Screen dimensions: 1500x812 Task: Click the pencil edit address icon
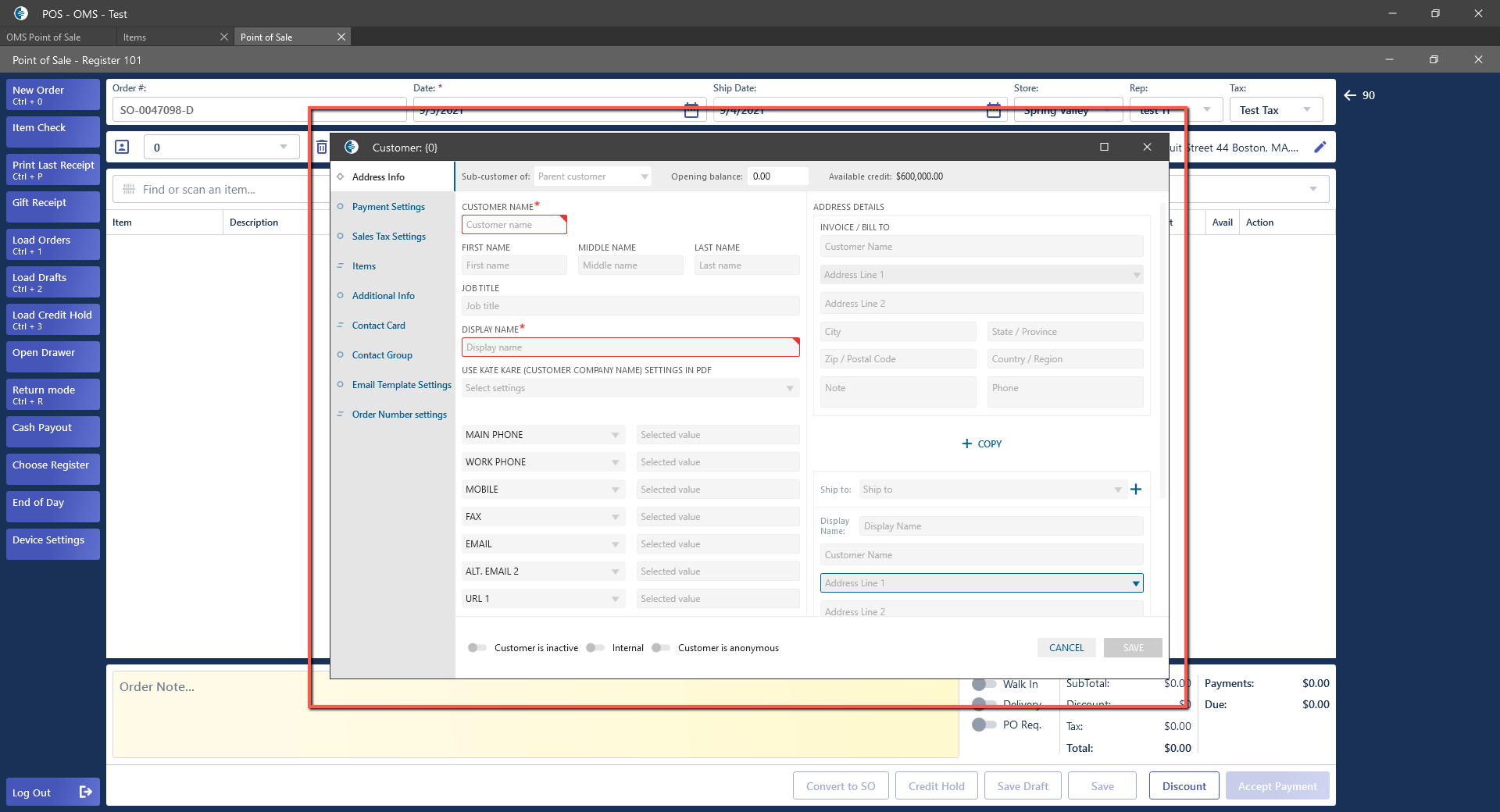[1320, 147]
